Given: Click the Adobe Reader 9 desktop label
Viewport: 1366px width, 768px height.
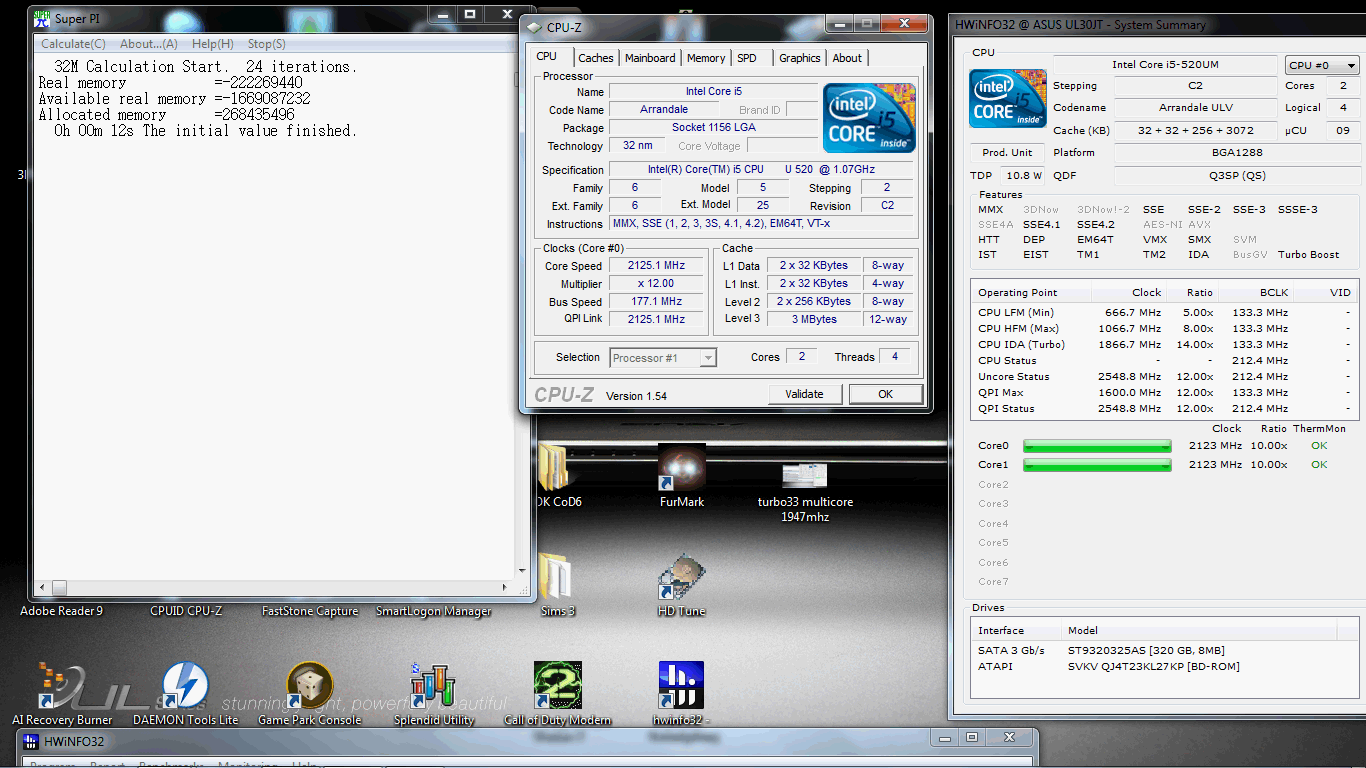Looking at the screenshot, I should tap(61, 611).
